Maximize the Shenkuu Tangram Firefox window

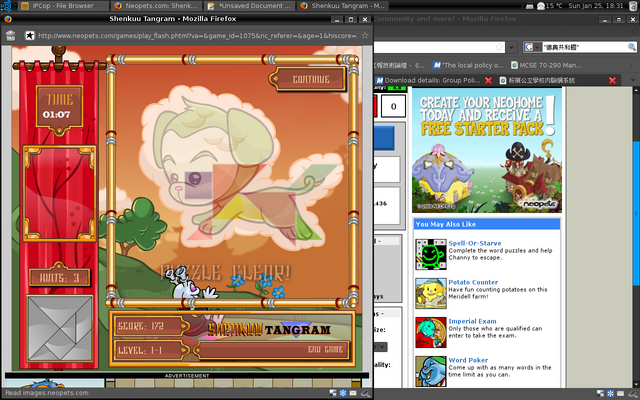(351, 19)
